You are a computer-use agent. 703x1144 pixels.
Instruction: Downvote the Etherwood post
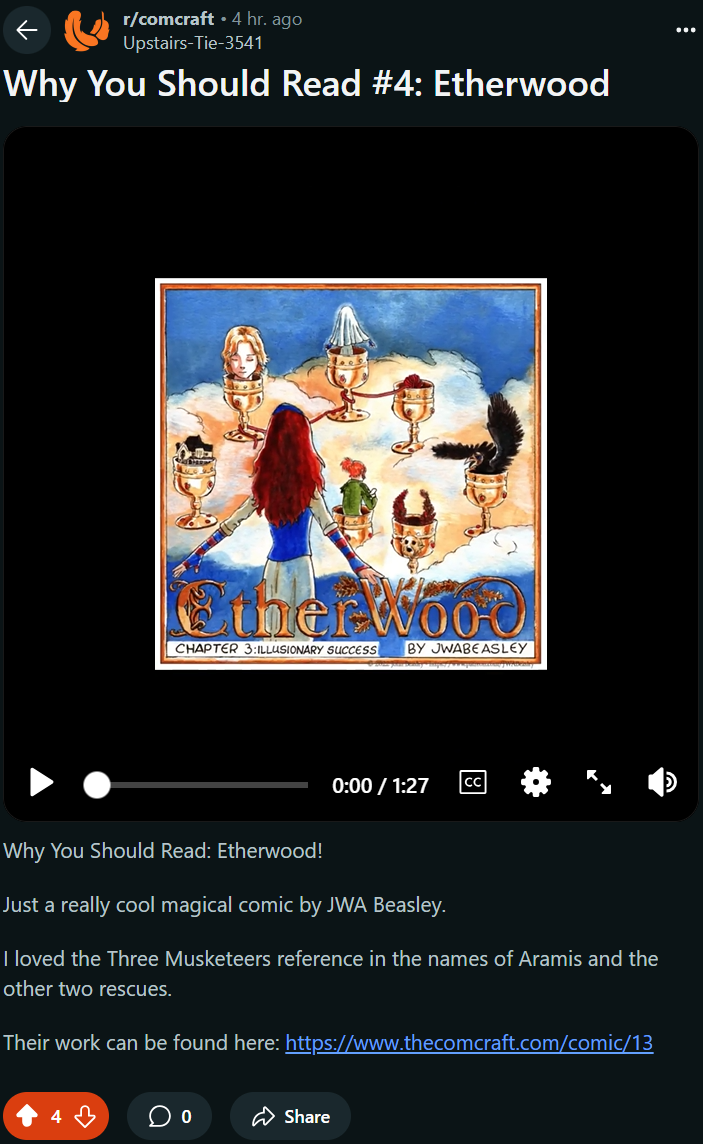tap(85, 1116)
